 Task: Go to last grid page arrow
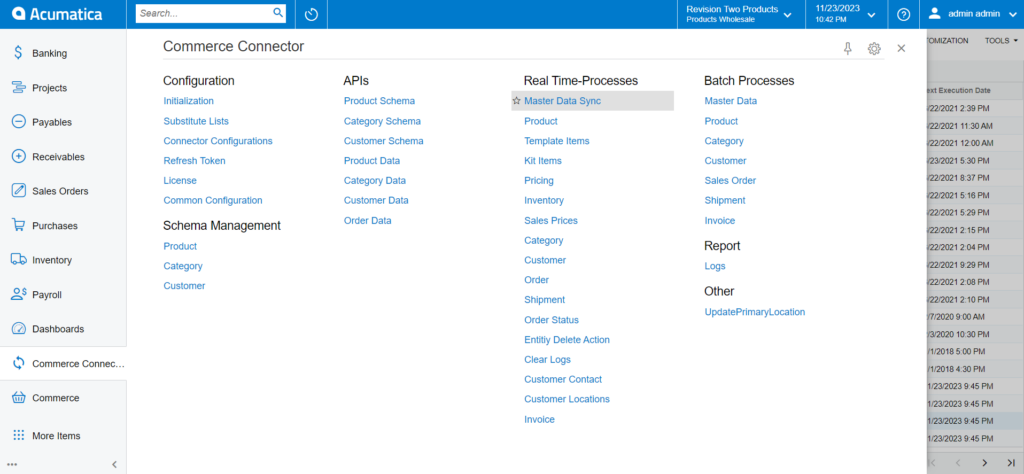1011,462
